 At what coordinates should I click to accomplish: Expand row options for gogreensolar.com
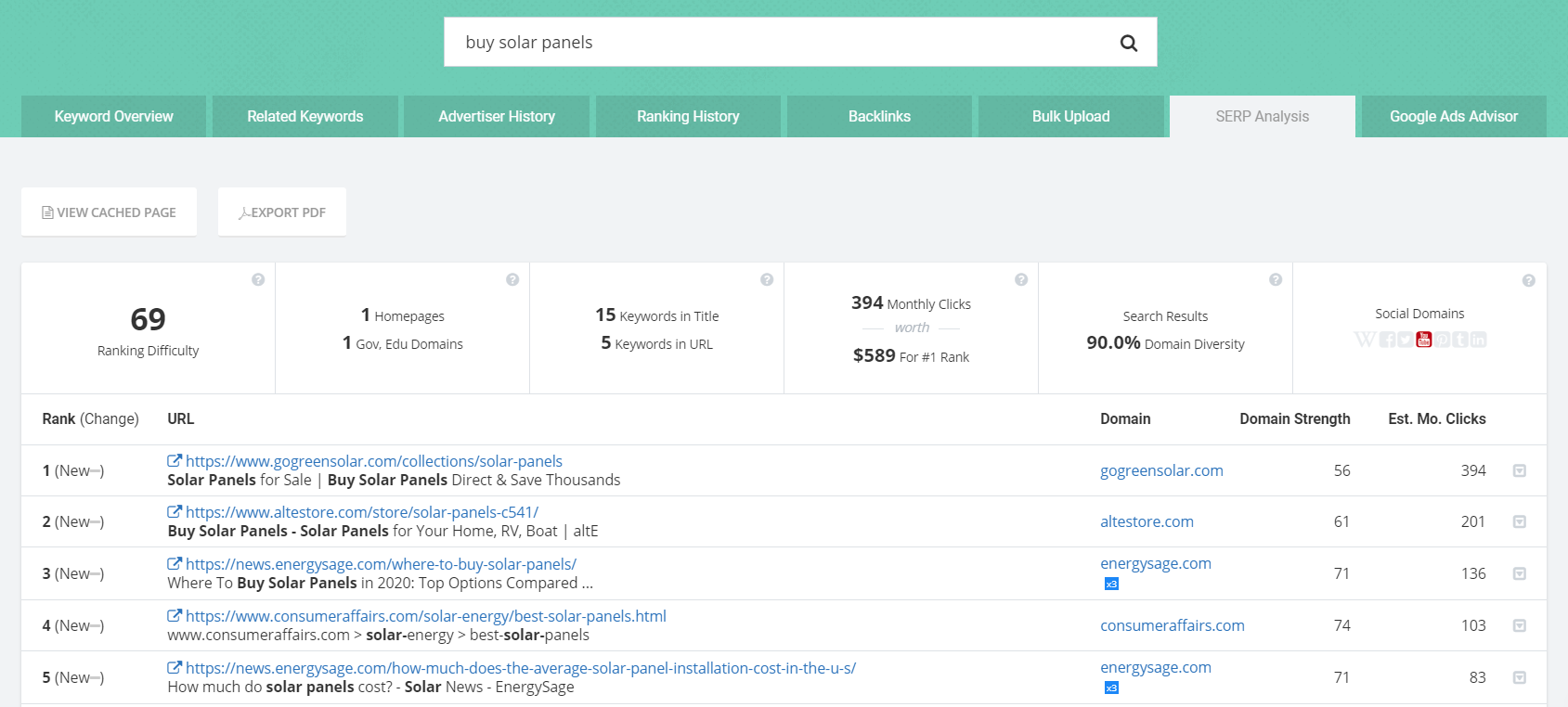[x=1520, y=470]
